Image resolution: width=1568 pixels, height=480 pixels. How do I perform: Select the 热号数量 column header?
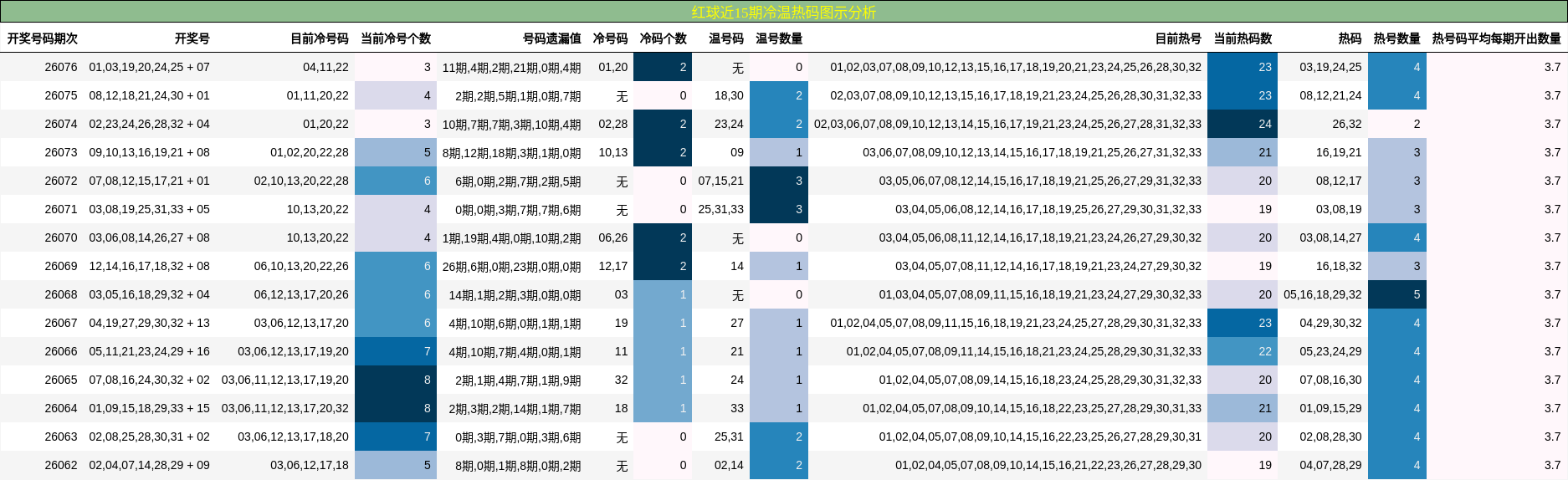pos(1397,38)
